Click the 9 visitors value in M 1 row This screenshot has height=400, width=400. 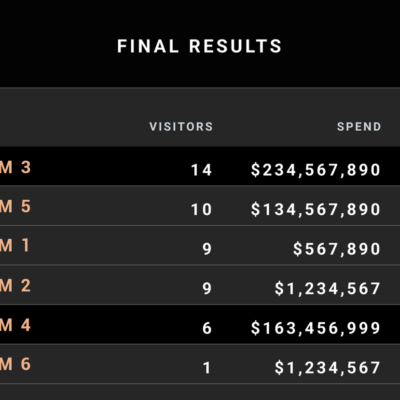tap(207, 249)
